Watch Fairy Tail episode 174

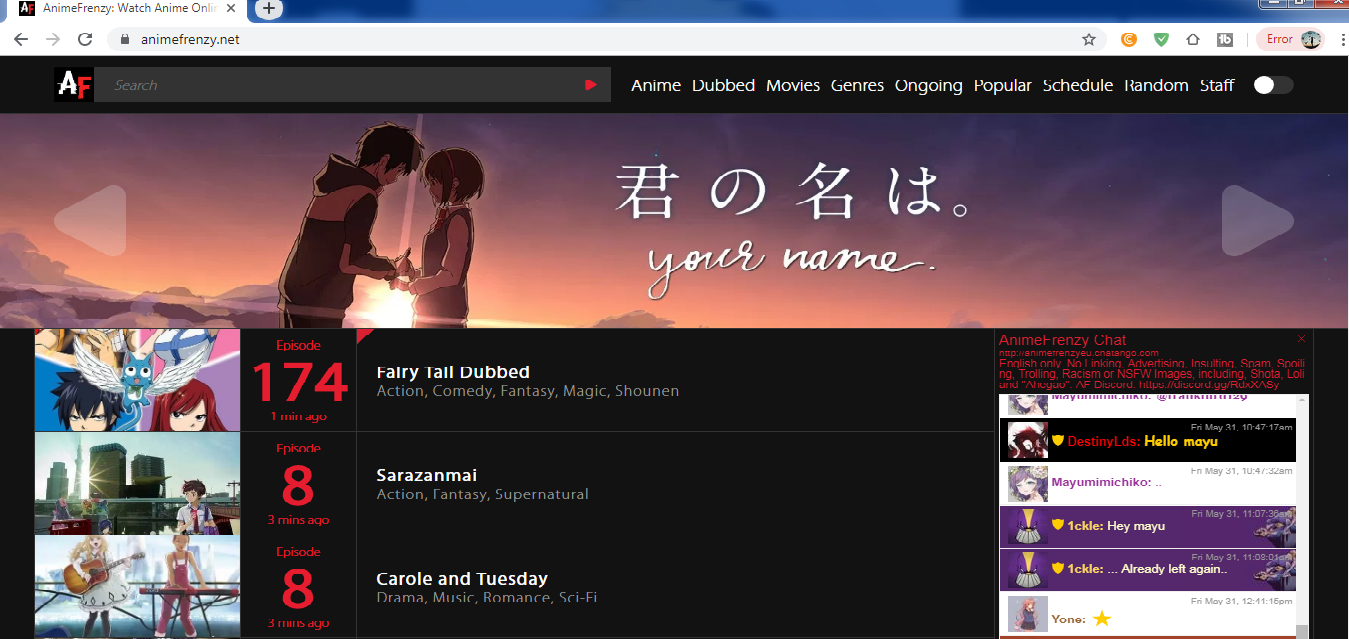pos(298,381)
